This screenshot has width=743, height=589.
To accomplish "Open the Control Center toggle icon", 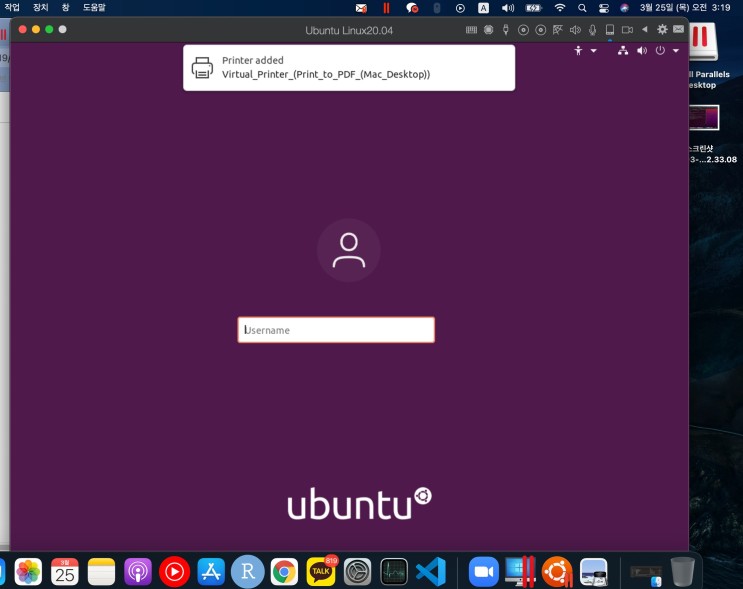I will 603,8.
